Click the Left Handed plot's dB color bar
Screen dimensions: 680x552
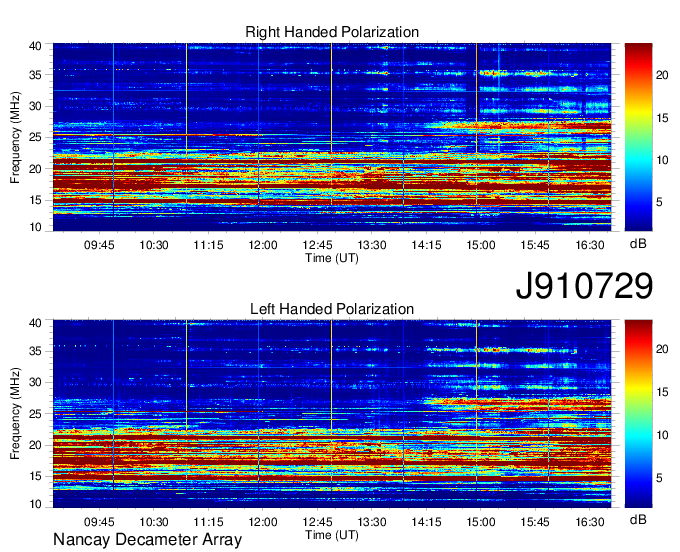tap(638, 414)
